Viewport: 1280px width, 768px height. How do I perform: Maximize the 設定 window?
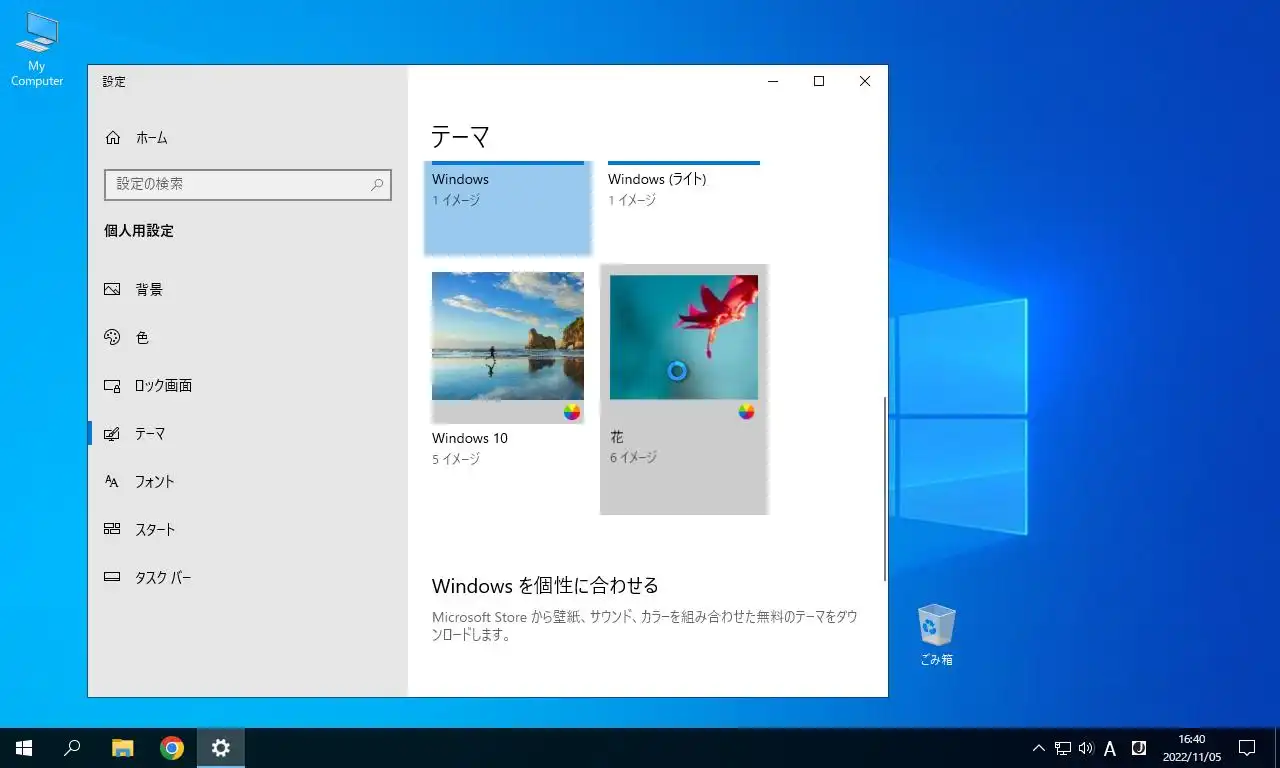tap(819, 82)
